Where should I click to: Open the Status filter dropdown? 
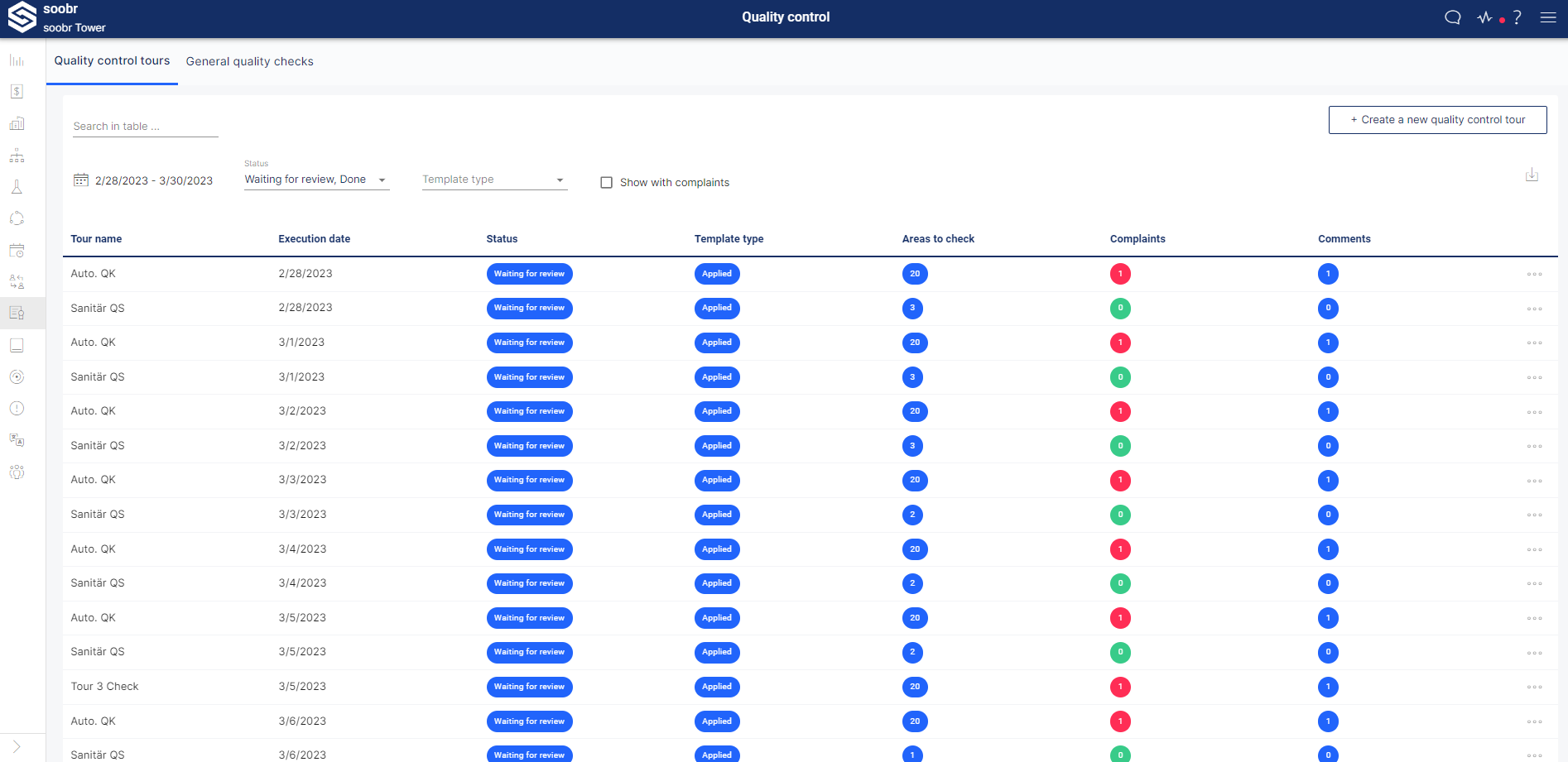(316, 180)
